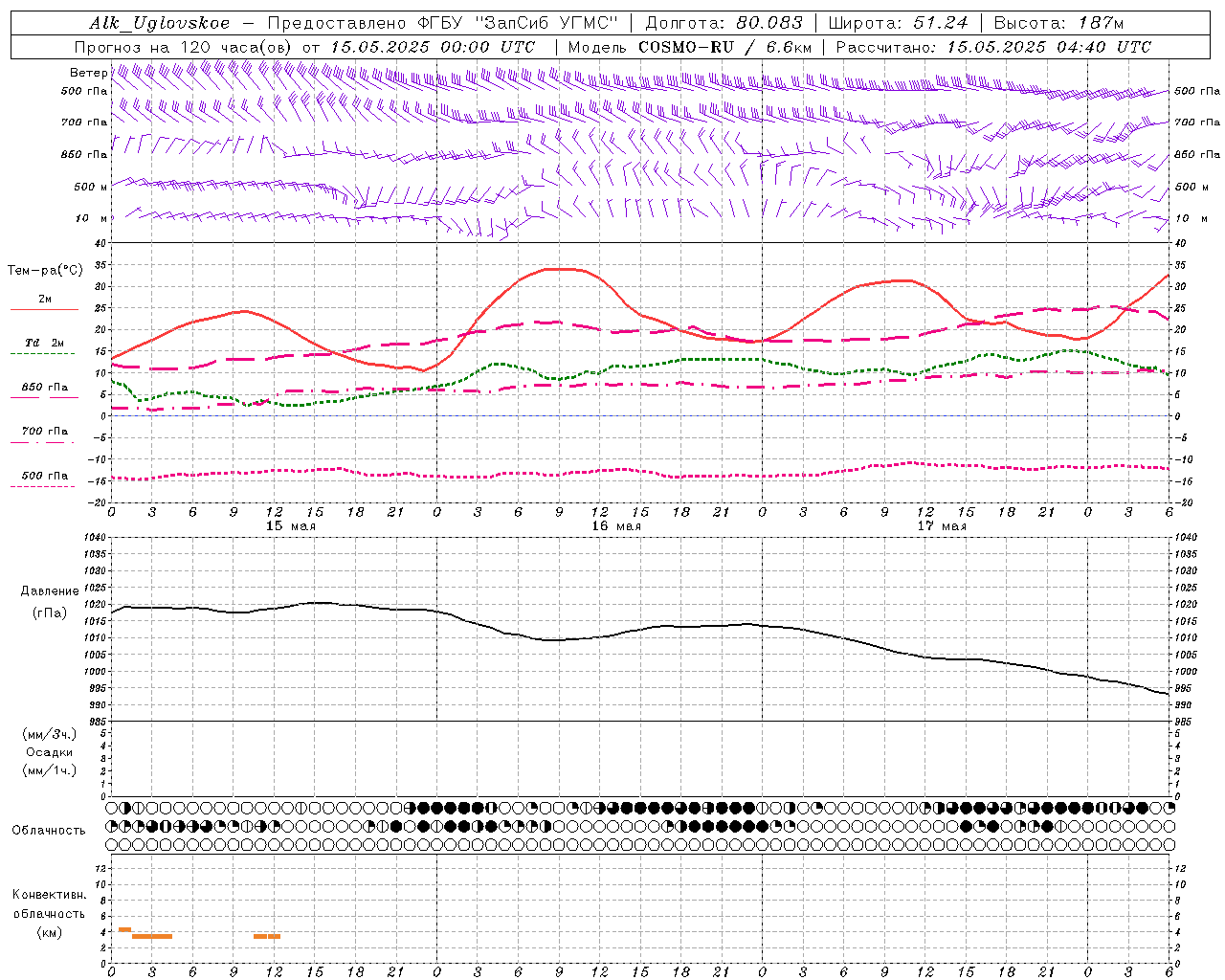Click the 850 гПа temperature legend entry

[x=45, y=388]
